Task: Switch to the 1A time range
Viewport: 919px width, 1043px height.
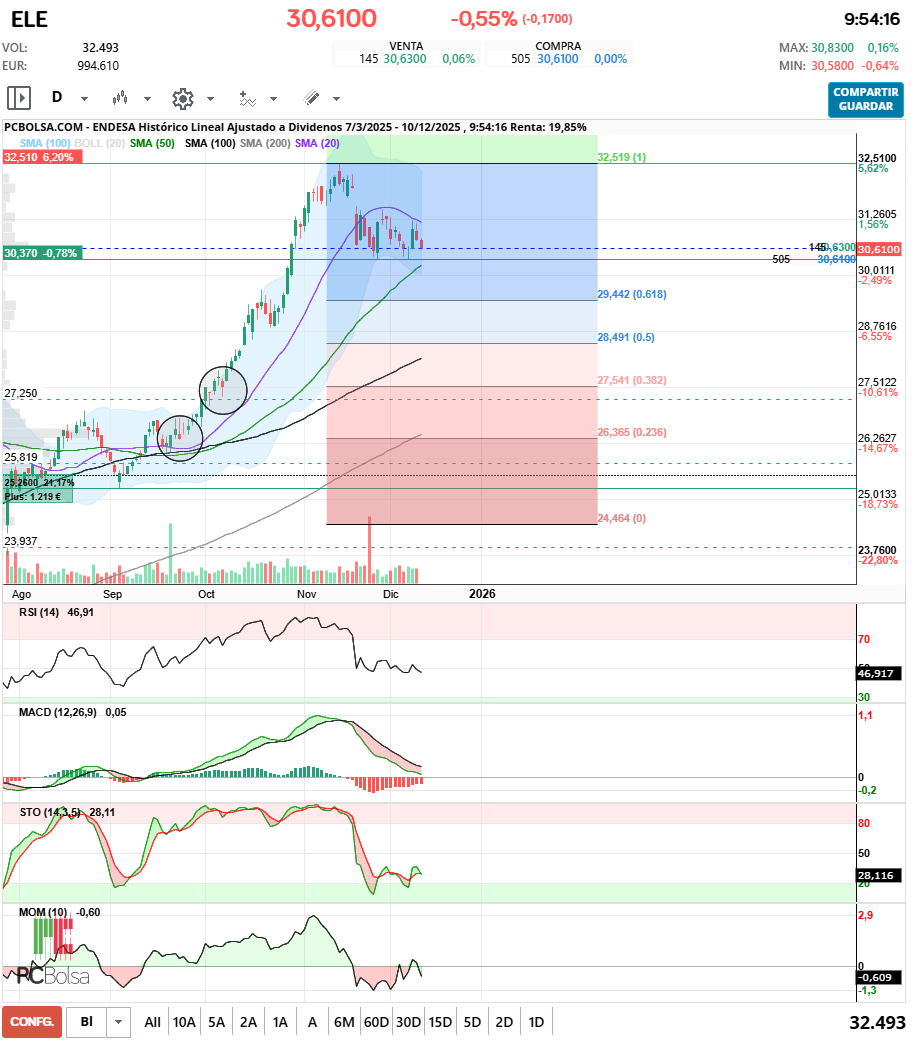Action: pos(280,1022)
